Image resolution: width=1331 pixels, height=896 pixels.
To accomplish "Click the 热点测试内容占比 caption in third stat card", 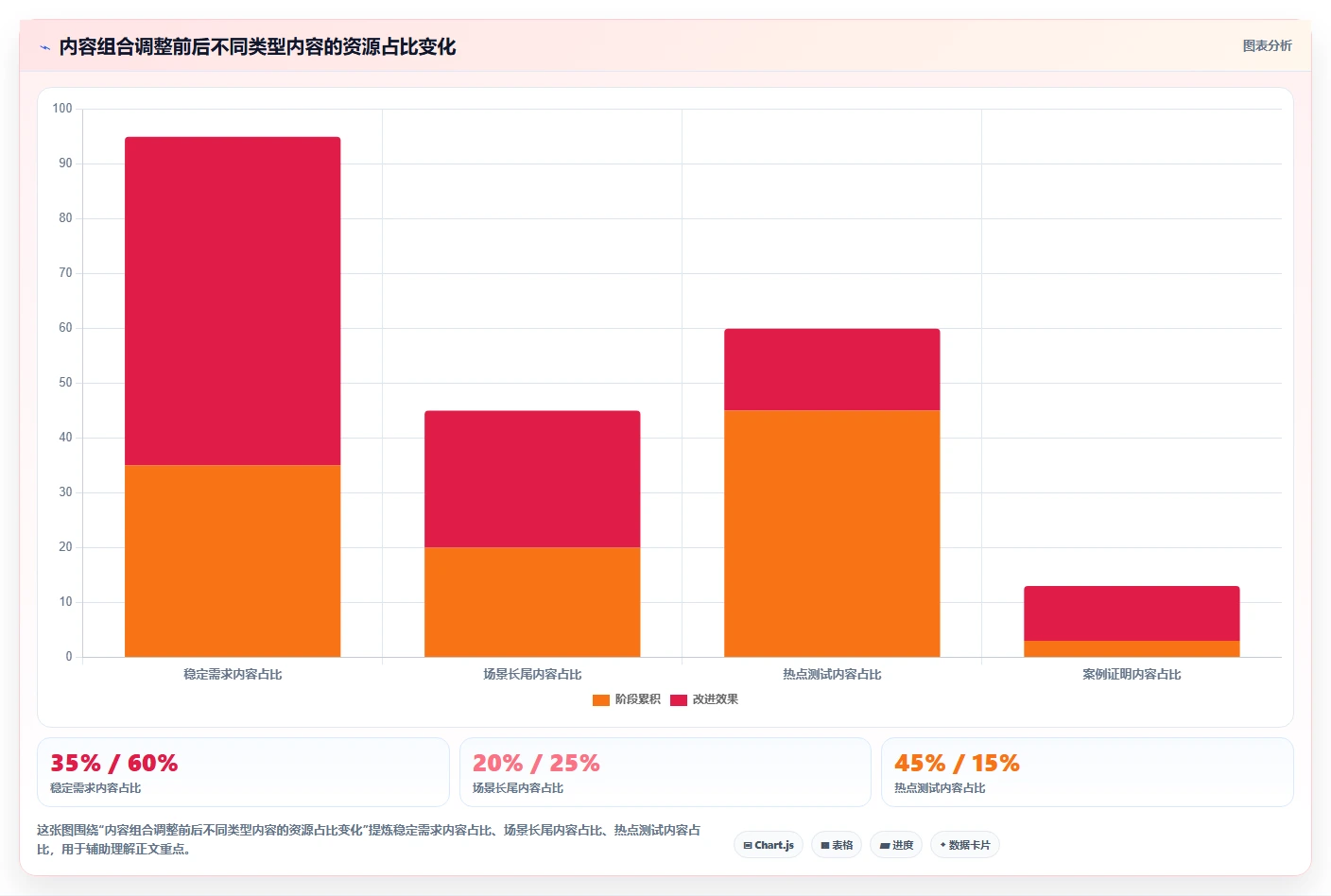I will point(940,788).
